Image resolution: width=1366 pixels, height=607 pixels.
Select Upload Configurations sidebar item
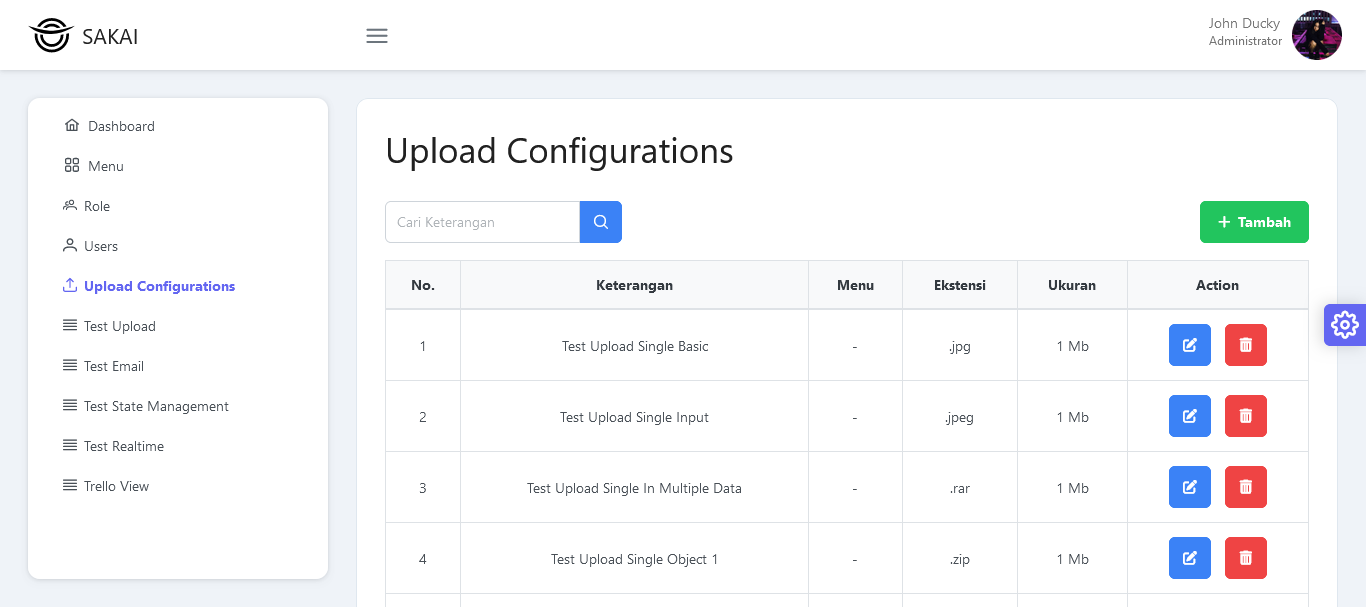(178, 286)
